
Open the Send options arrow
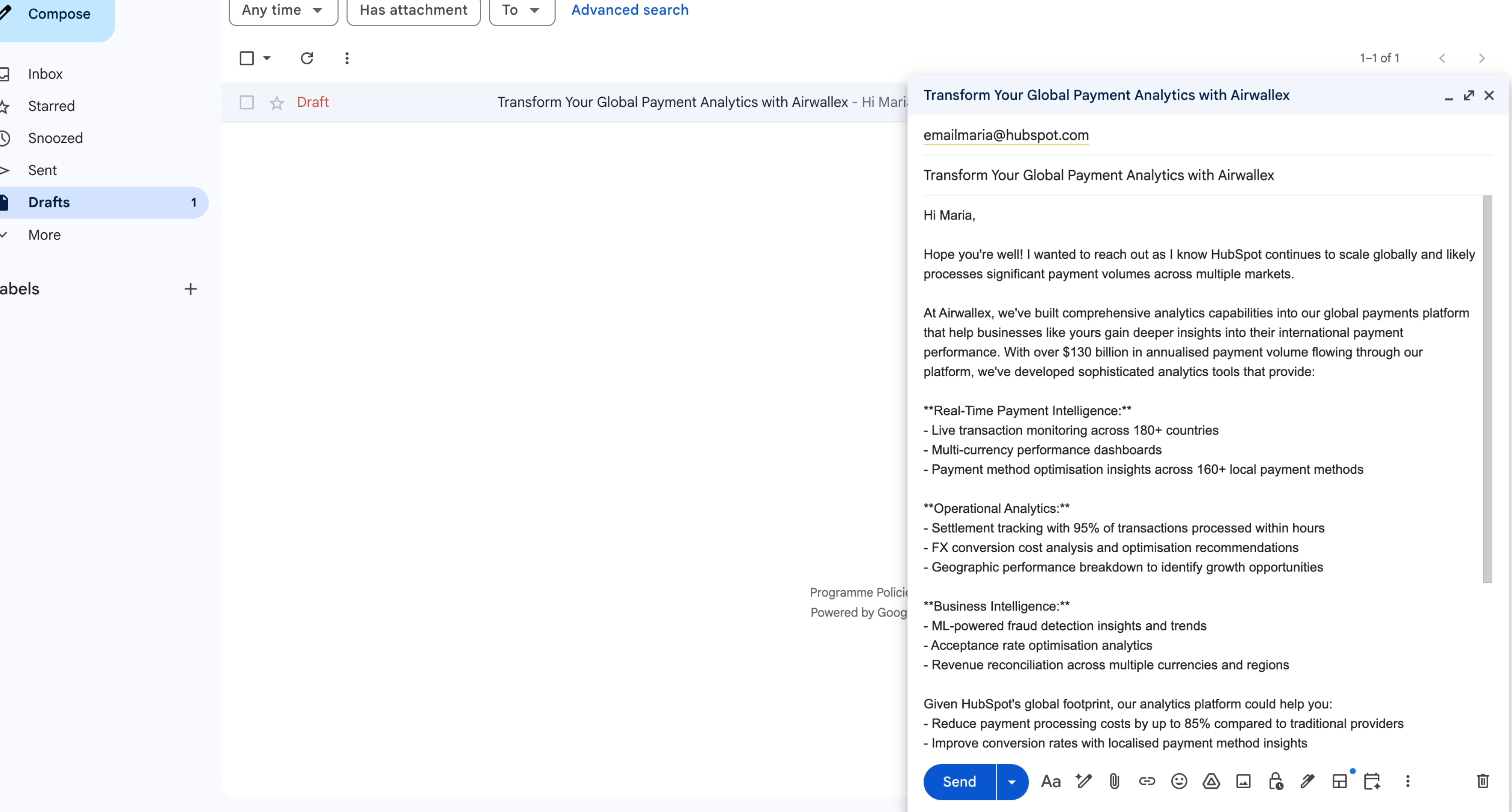click(1011, 781)
